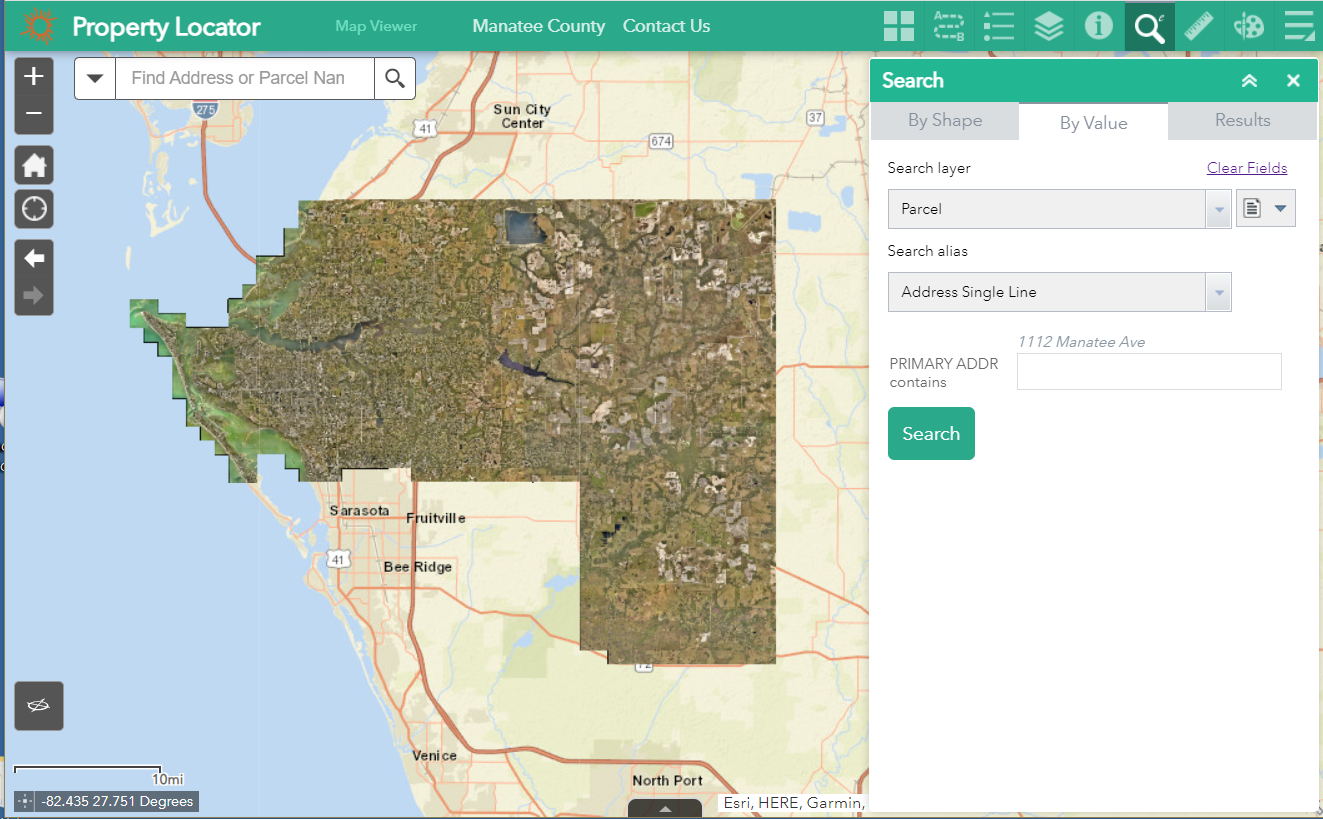The height and width of the screenshot is (819, 1323).
Task: Expand the Search layer Parcel dropdown
Action: tap(1218, 209)
